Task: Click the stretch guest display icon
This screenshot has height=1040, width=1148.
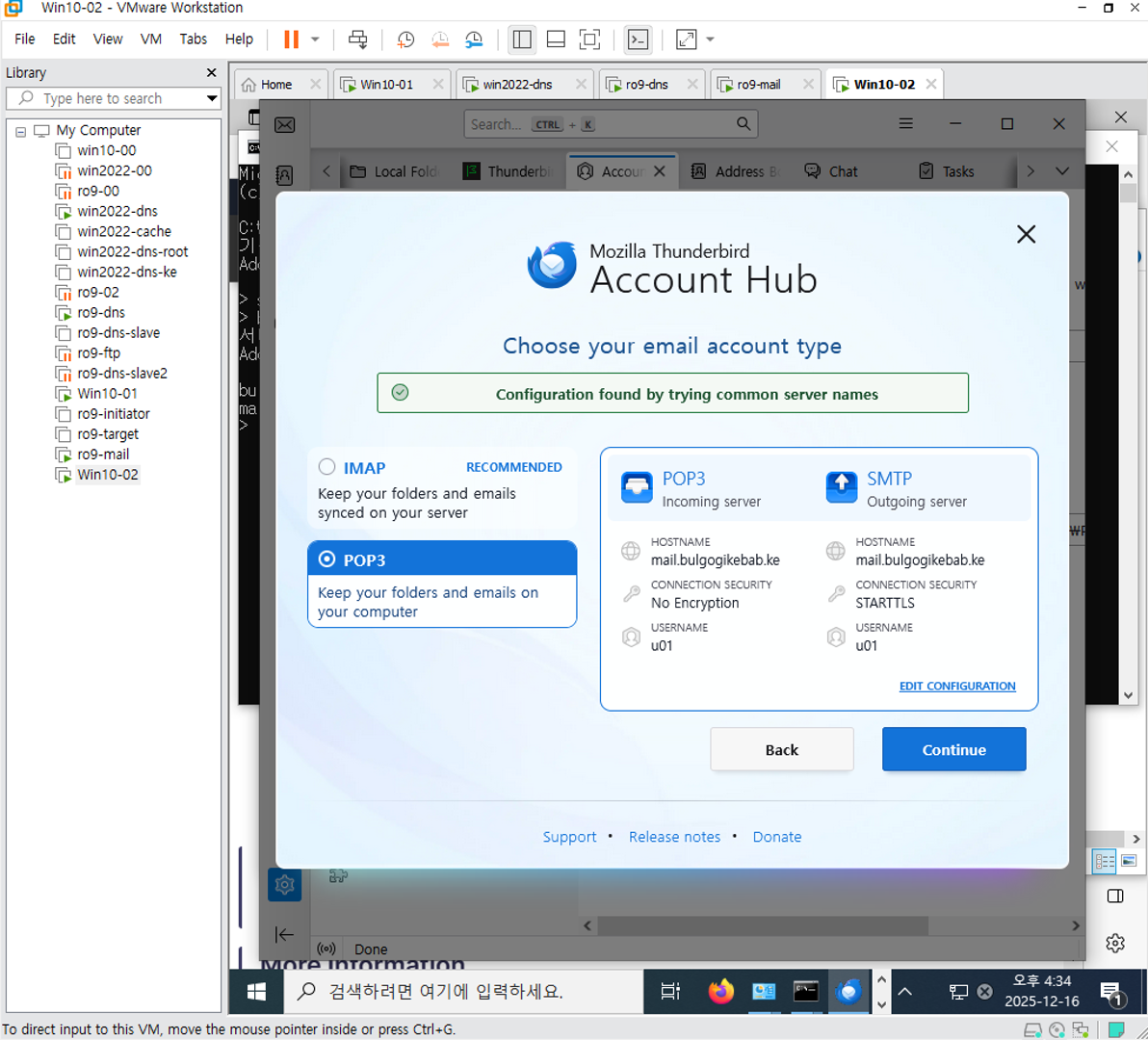Action: (x=686, y=39)
